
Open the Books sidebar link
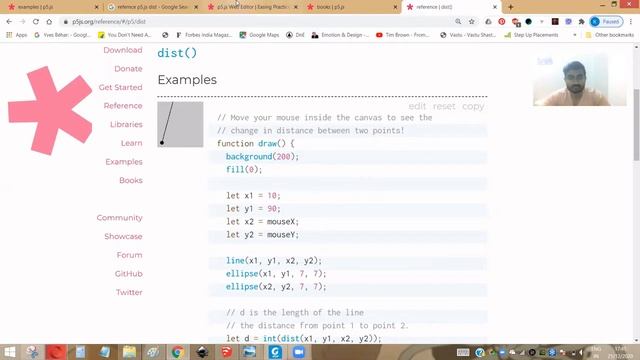[131, 180]
